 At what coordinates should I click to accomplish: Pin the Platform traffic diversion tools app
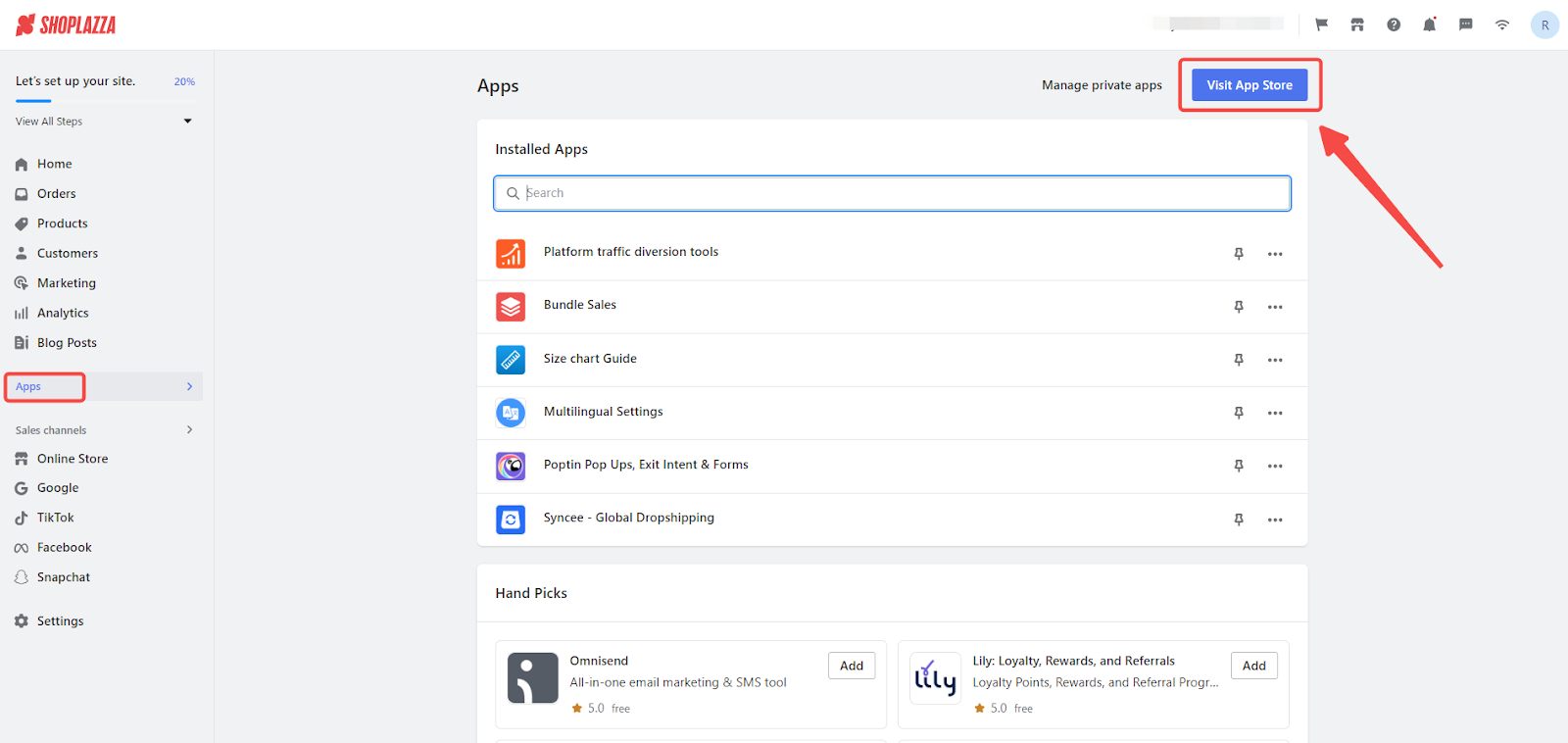[1239, 254]
